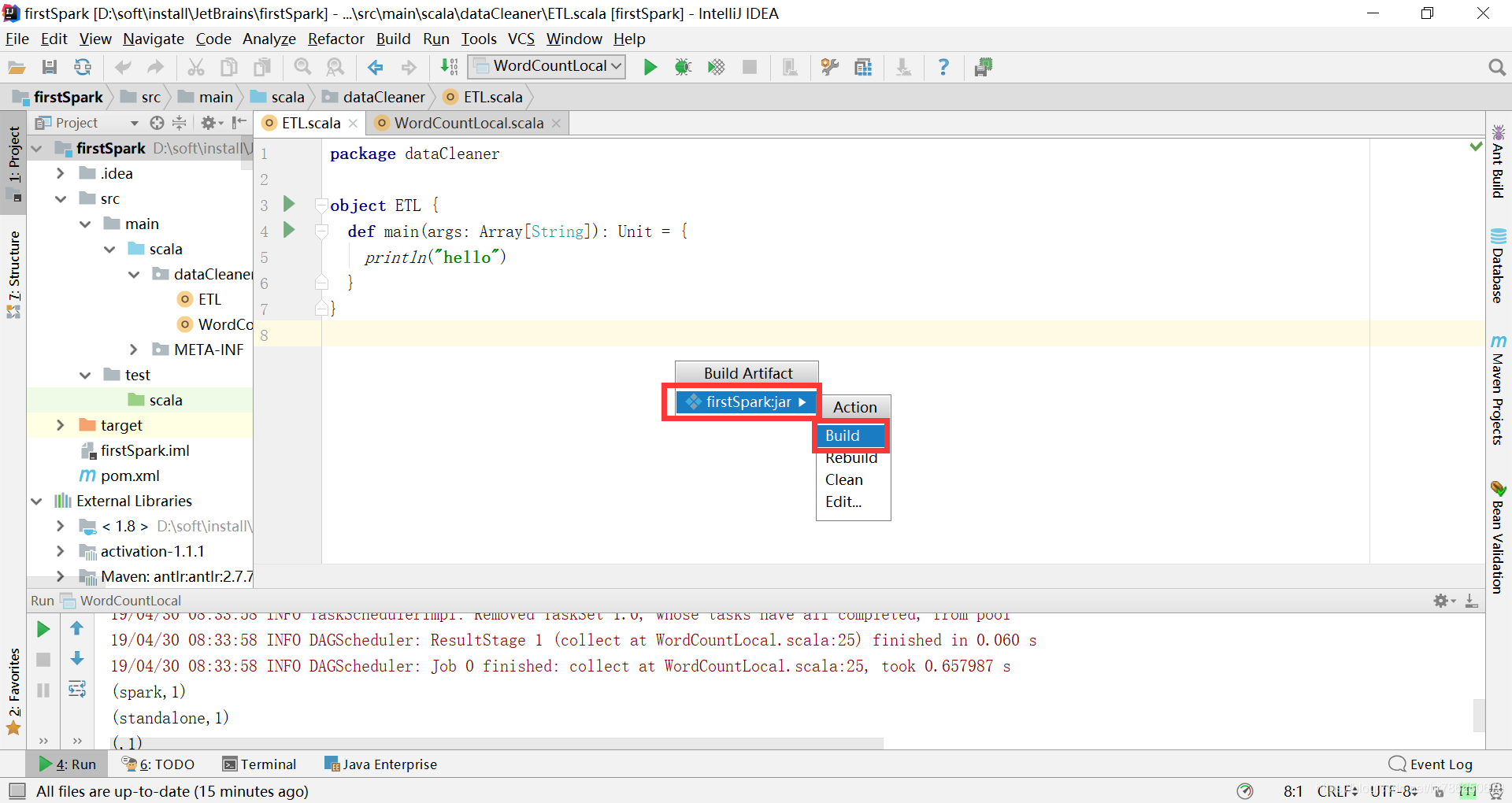Click the UTF-8 encoding status entry

(x=1393, y=791)
